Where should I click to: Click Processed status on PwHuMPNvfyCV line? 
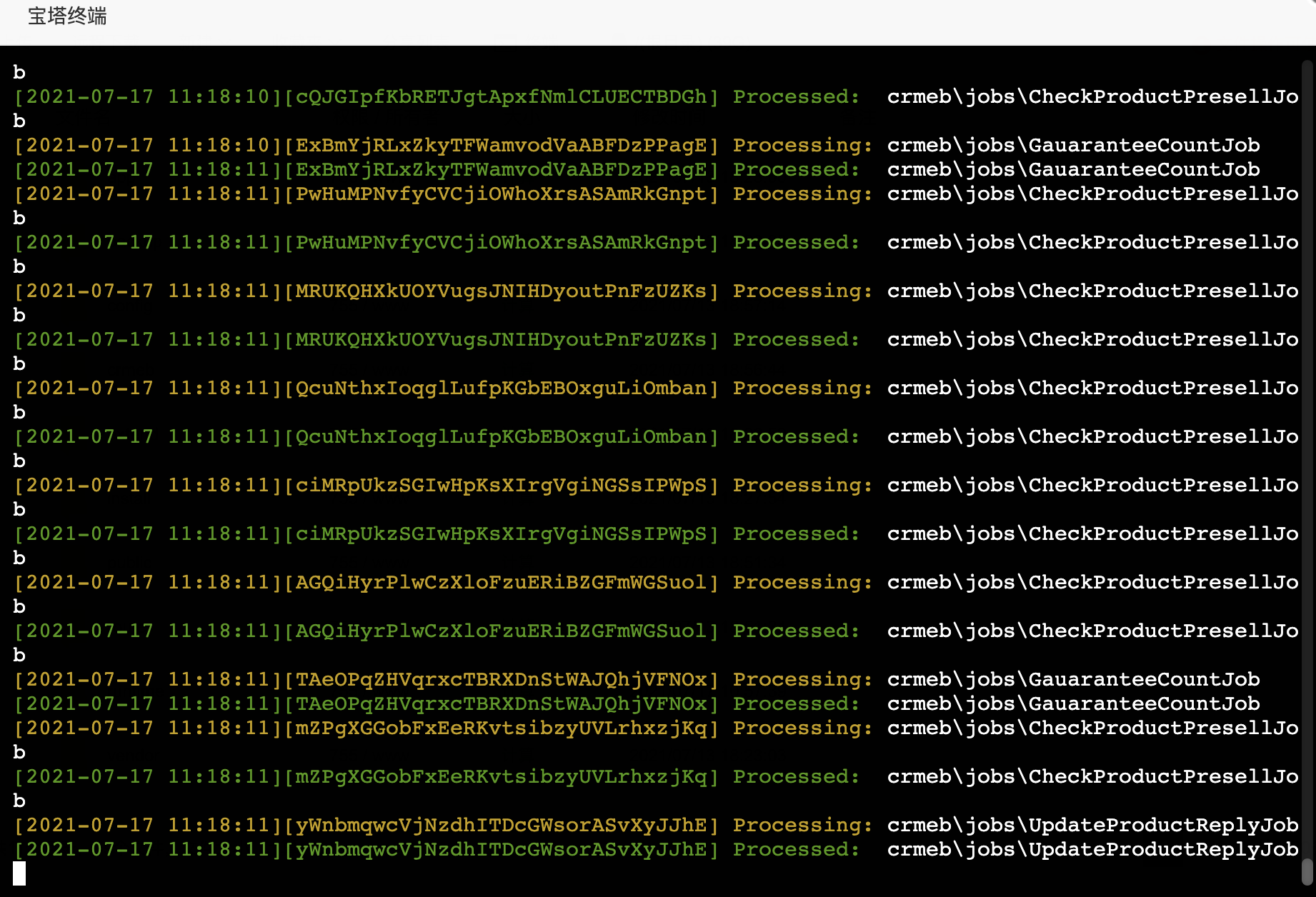(796, 243)
